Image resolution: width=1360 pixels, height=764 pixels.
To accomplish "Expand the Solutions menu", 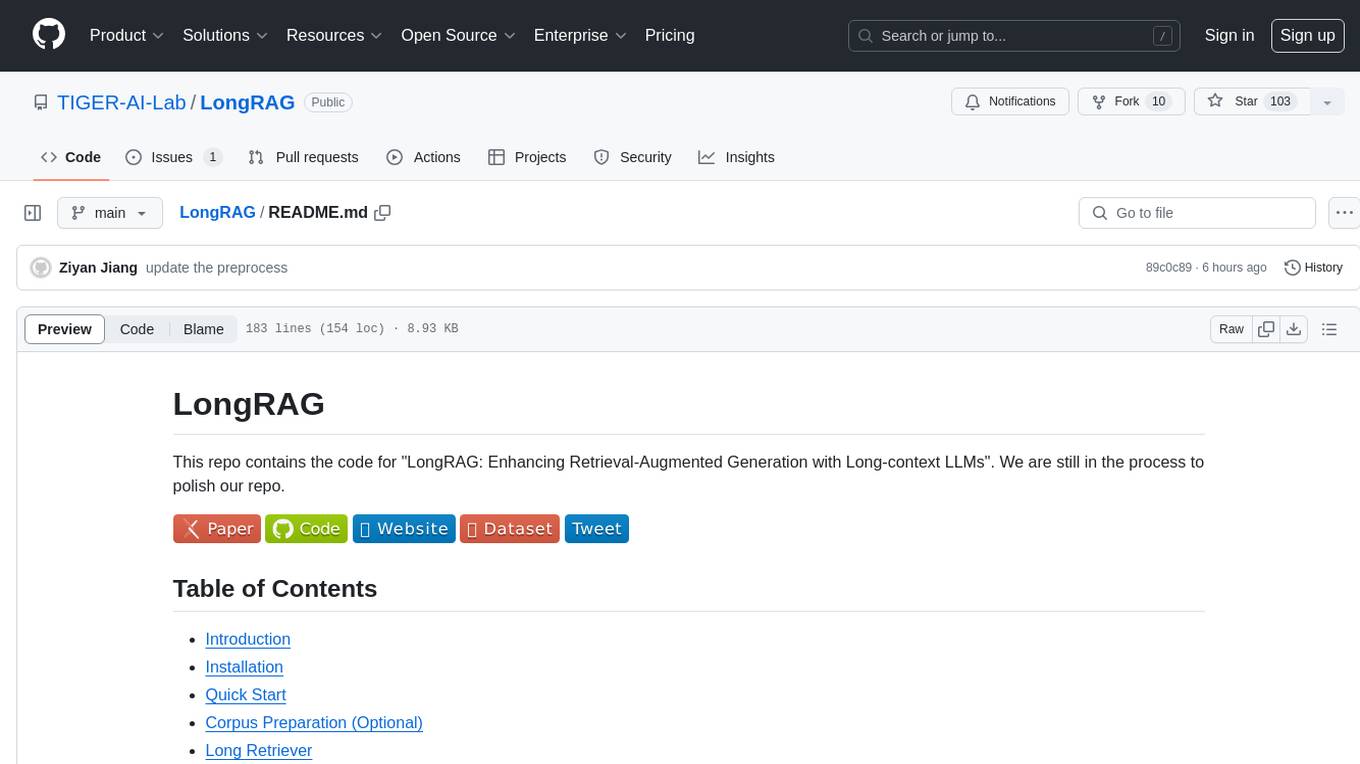I will tap(225, 35).
